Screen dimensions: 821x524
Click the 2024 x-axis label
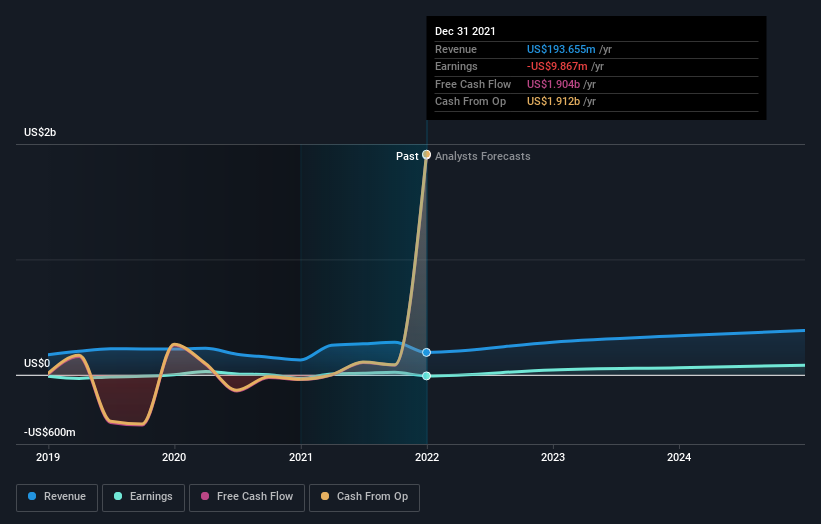679,458
